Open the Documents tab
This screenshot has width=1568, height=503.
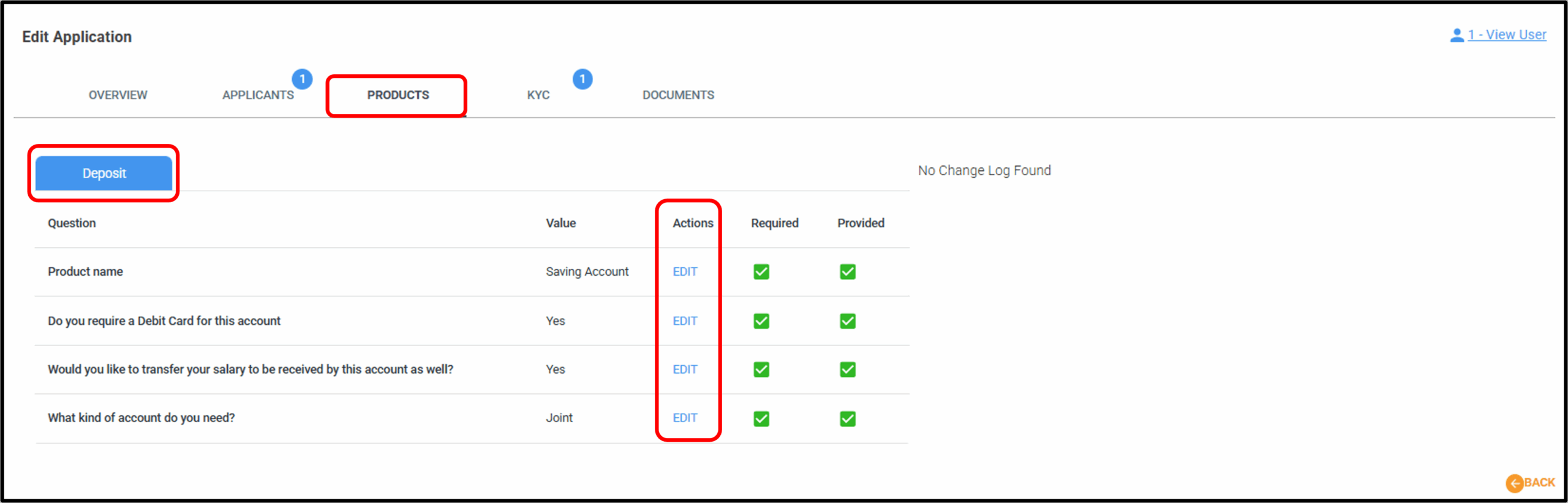pyautogui.click(x=678, y=95)
